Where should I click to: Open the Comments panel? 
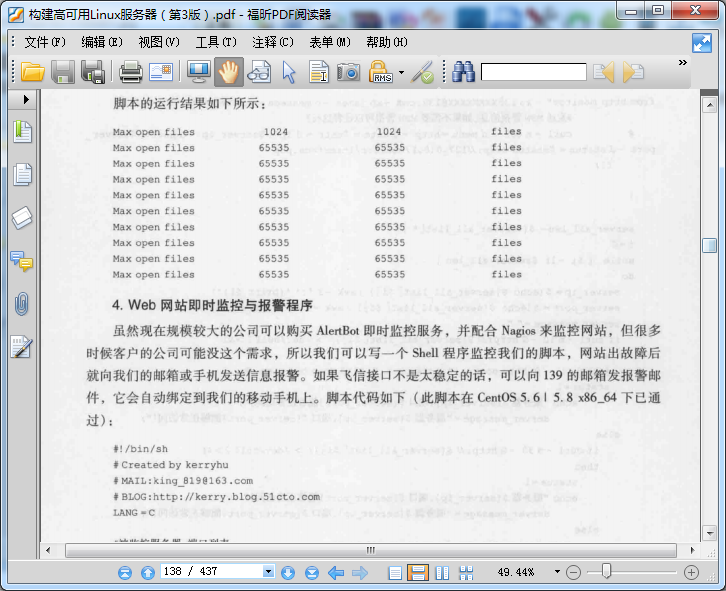21,261
